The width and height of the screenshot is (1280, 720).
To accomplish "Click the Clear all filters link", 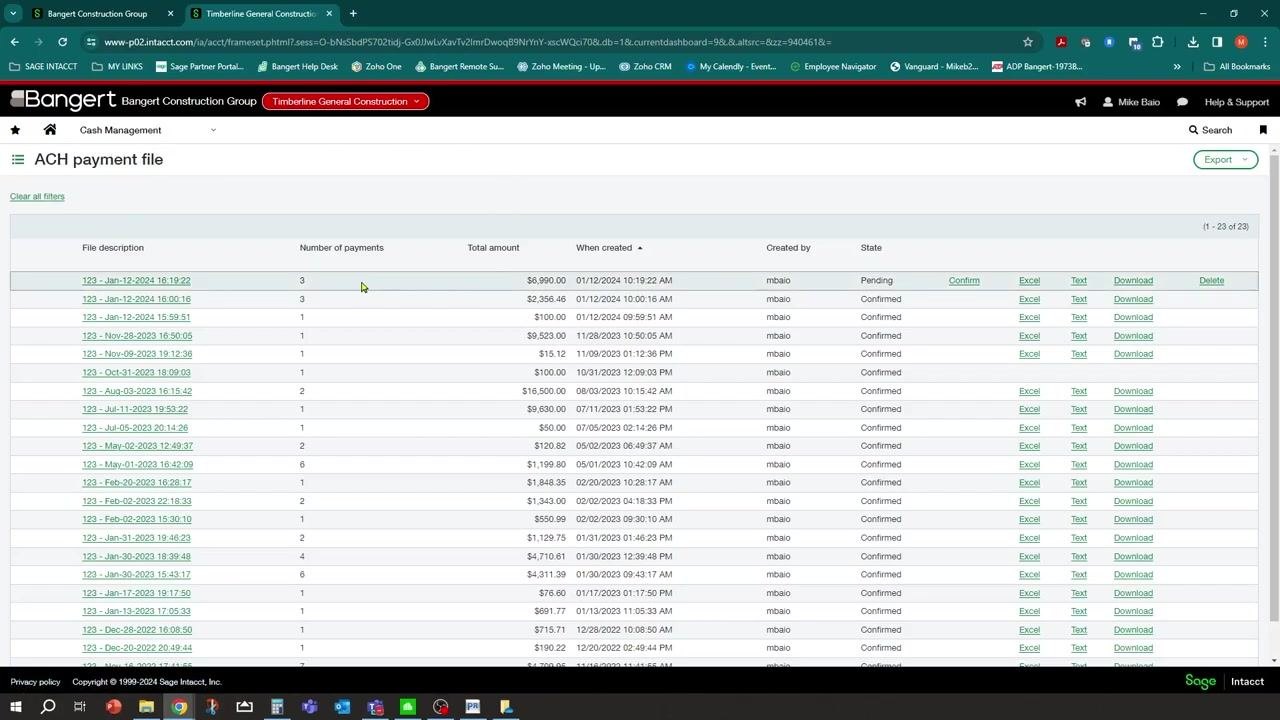I will point(37,196).
